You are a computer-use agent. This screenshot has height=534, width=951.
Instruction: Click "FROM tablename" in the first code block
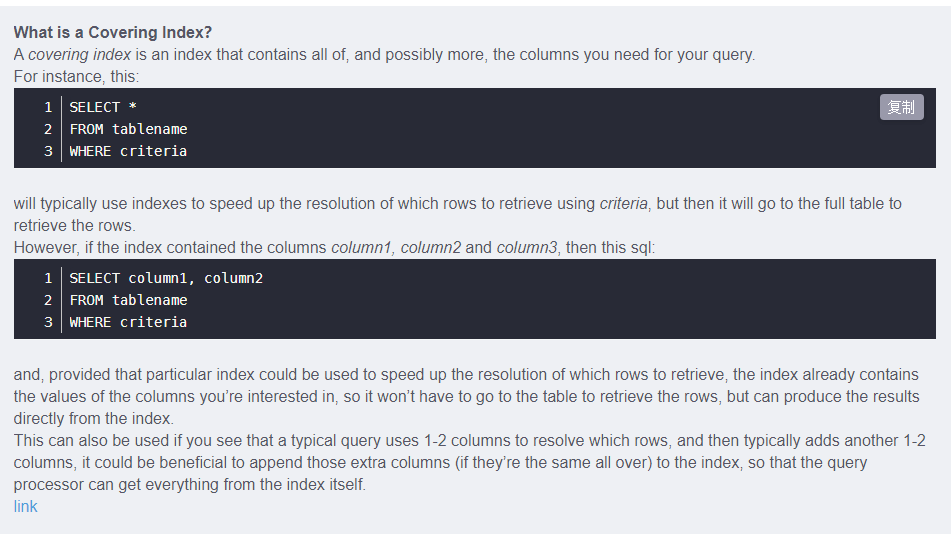128,129
